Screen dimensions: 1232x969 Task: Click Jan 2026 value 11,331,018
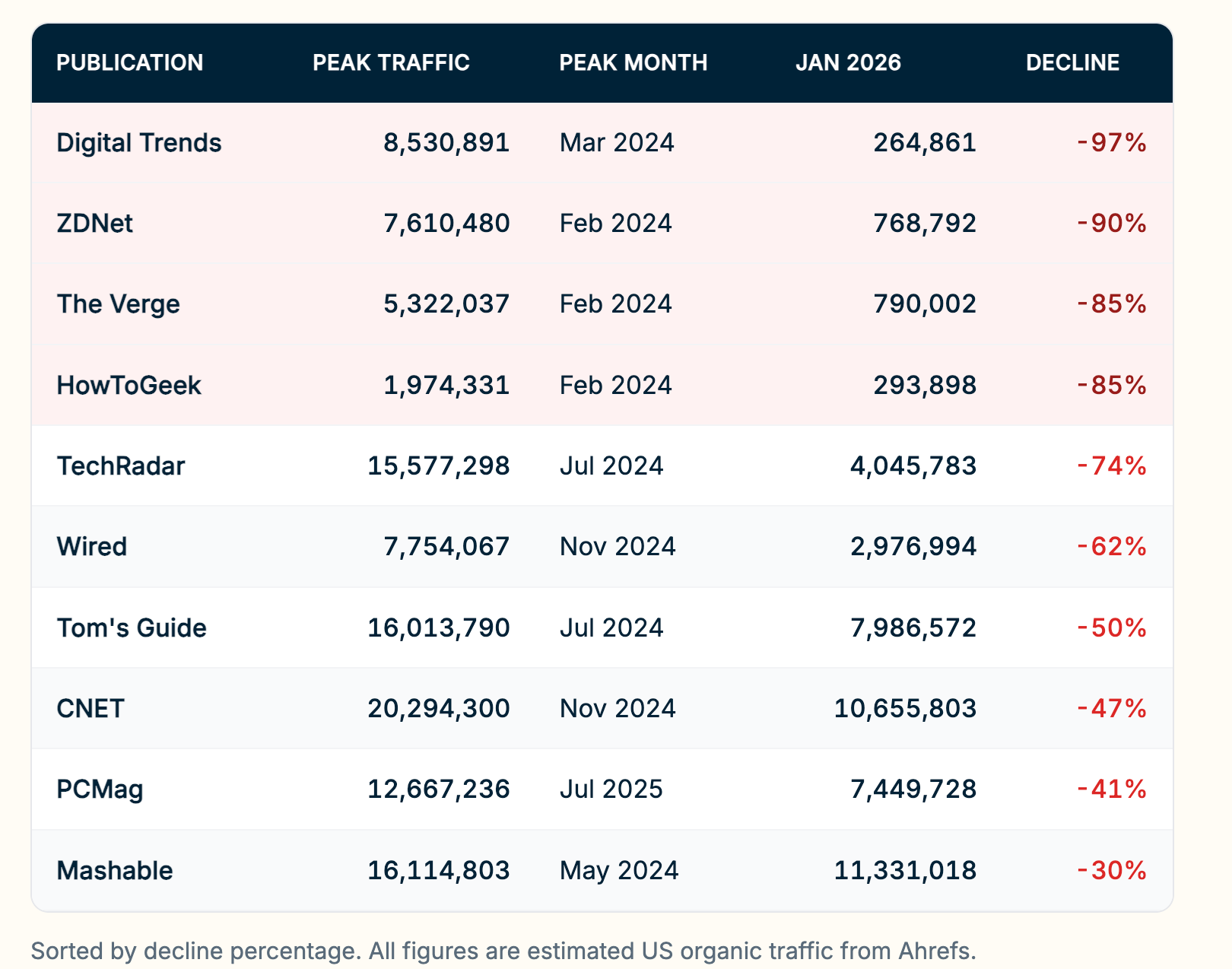(906, 871)
